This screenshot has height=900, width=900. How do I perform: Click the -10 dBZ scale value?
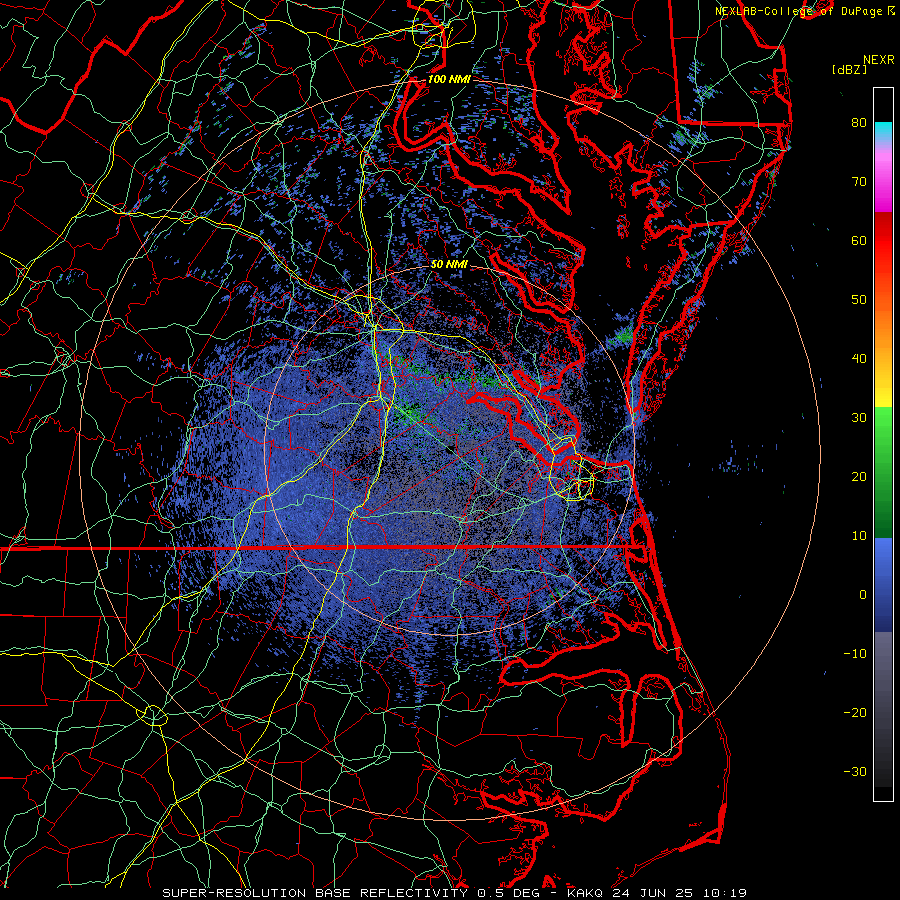coord(855,654)
